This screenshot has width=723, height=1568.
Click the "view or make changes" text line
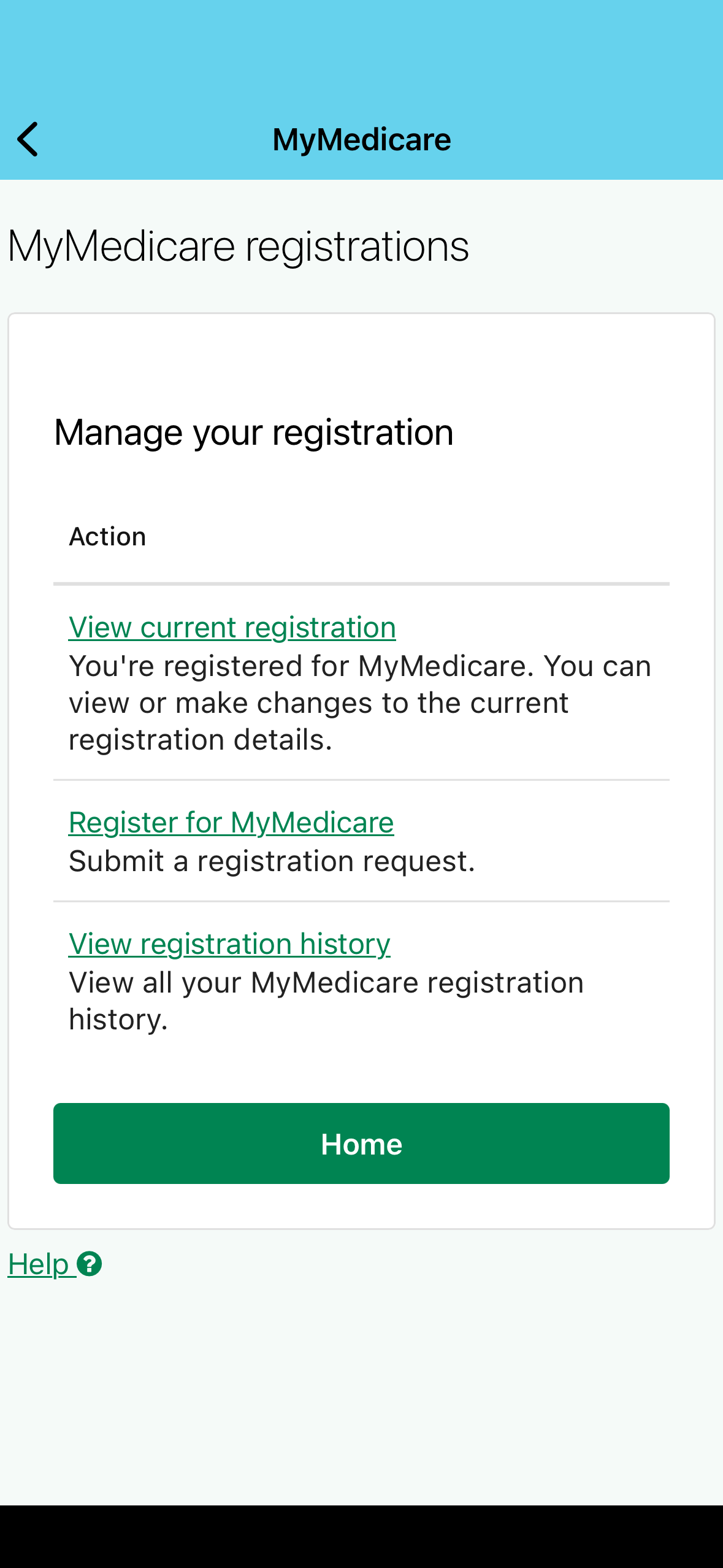(x=318, y=703)
